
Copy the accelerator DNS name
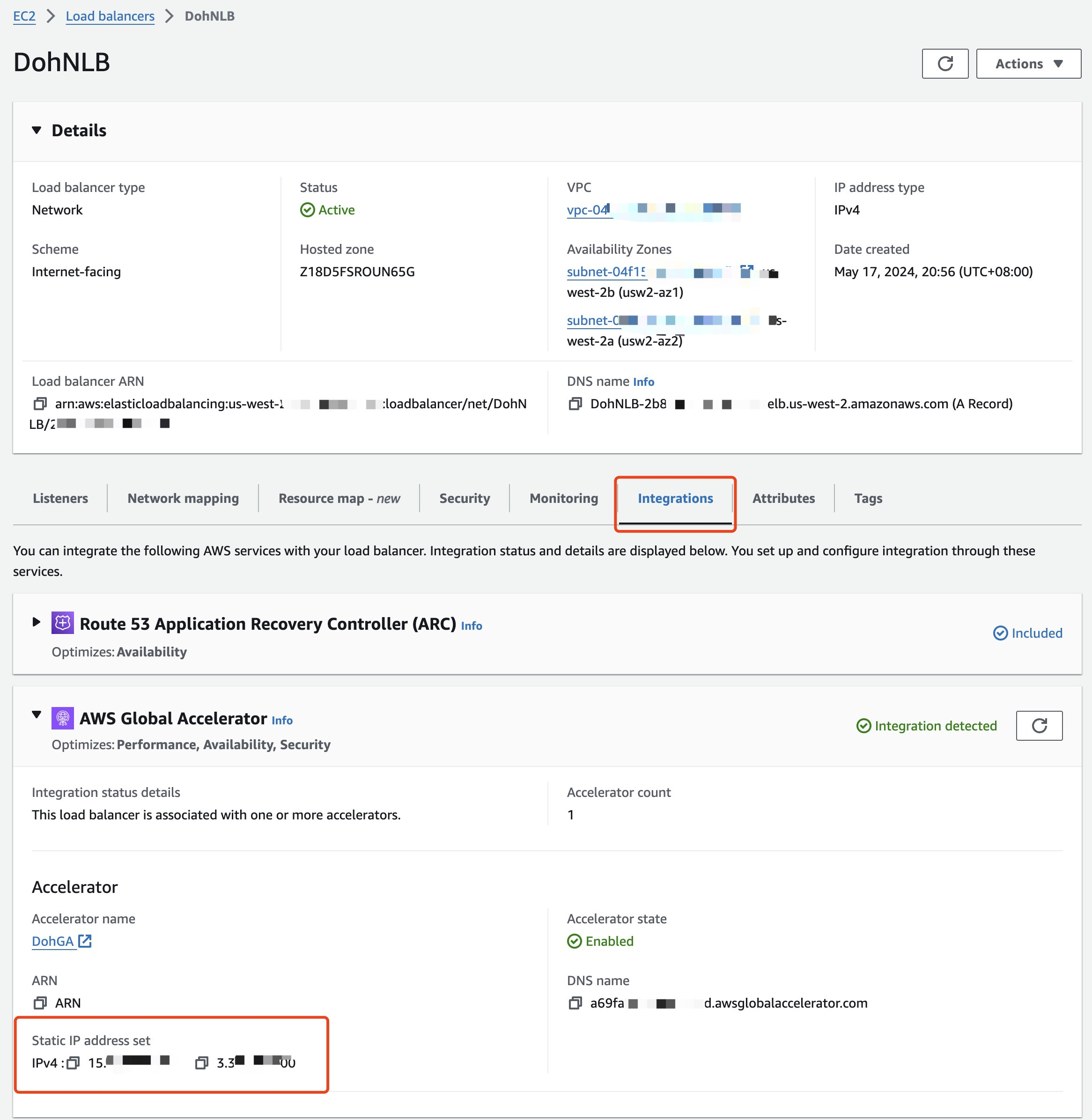pos(575,1003)
